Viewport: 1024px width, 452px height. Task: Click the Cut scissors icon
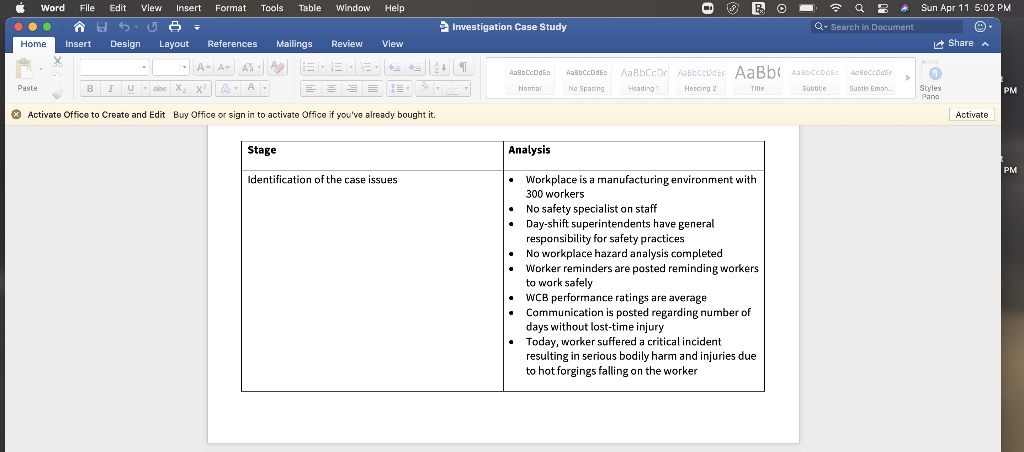point(57,62)
